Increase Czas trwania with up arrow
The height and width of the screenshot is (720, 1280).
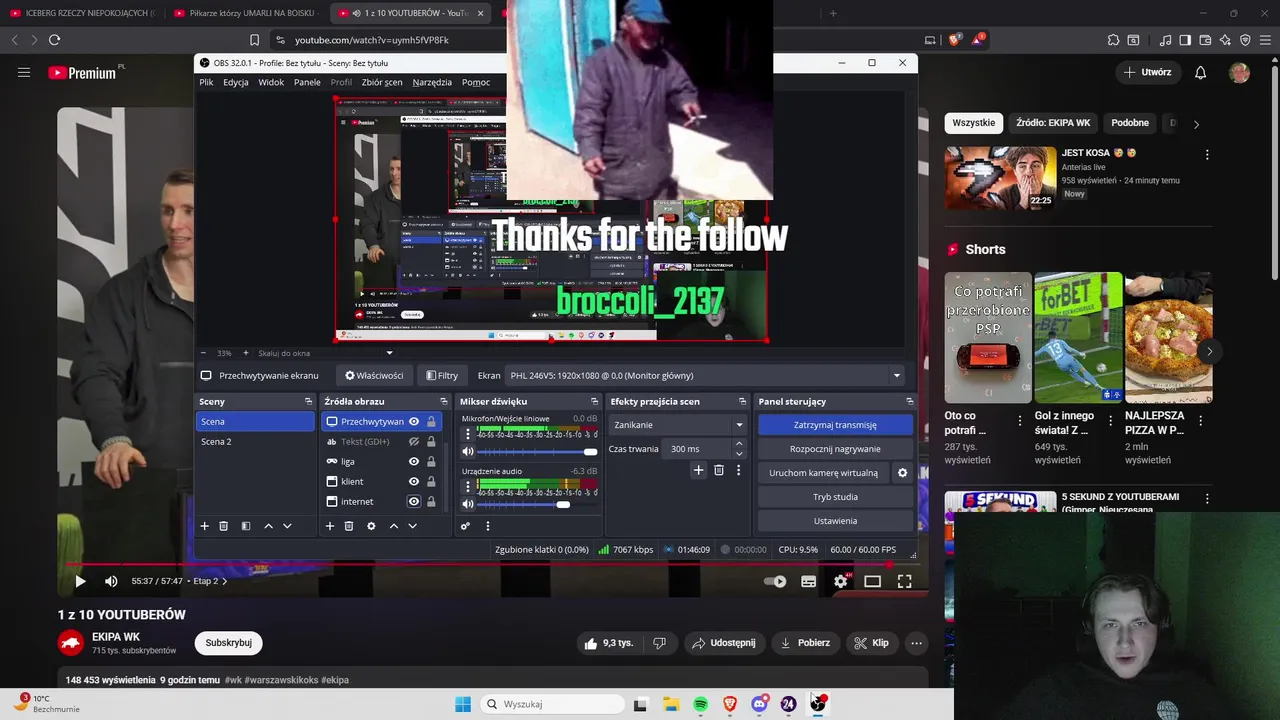point(739,444)
